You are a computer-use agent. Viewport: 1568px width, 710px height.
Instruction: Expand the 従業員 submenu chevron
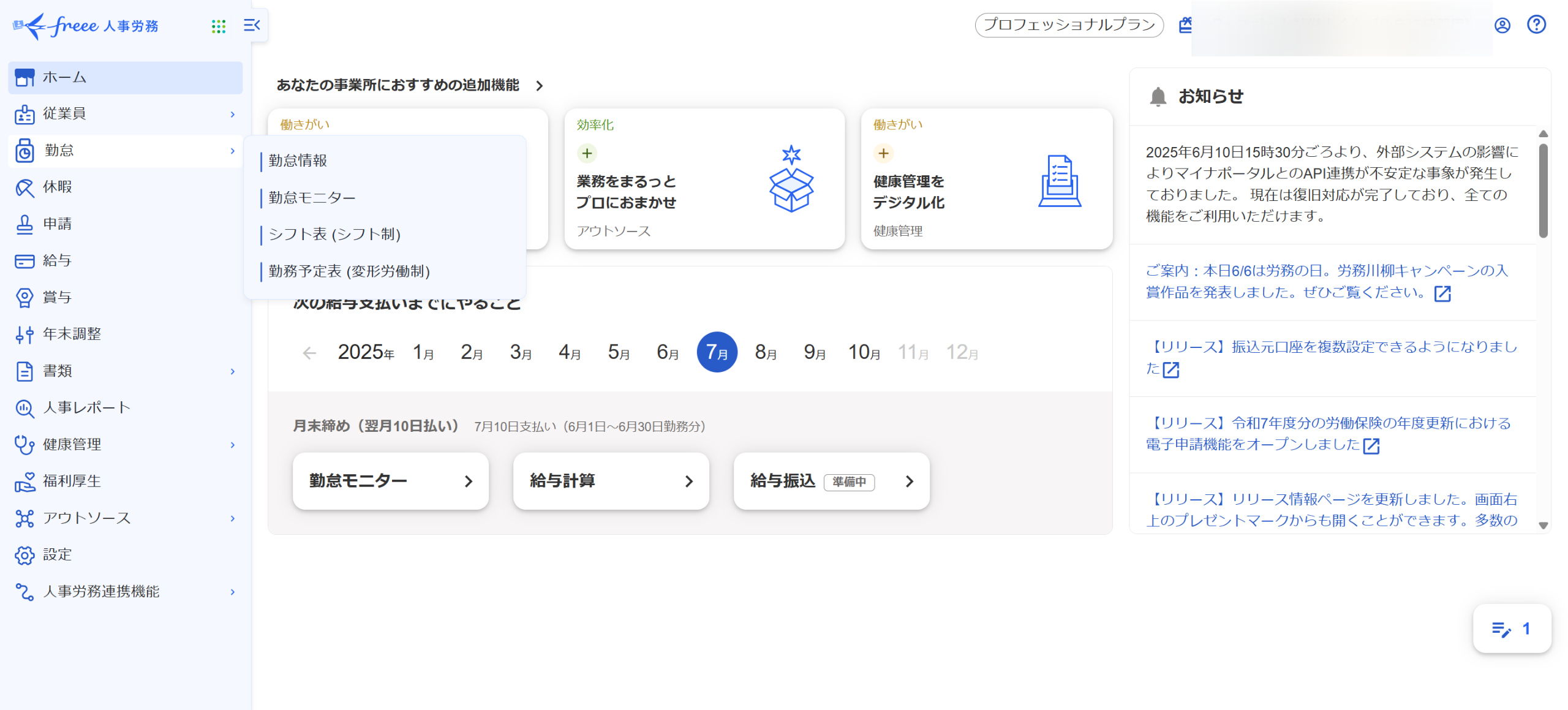tap(233, 114)
